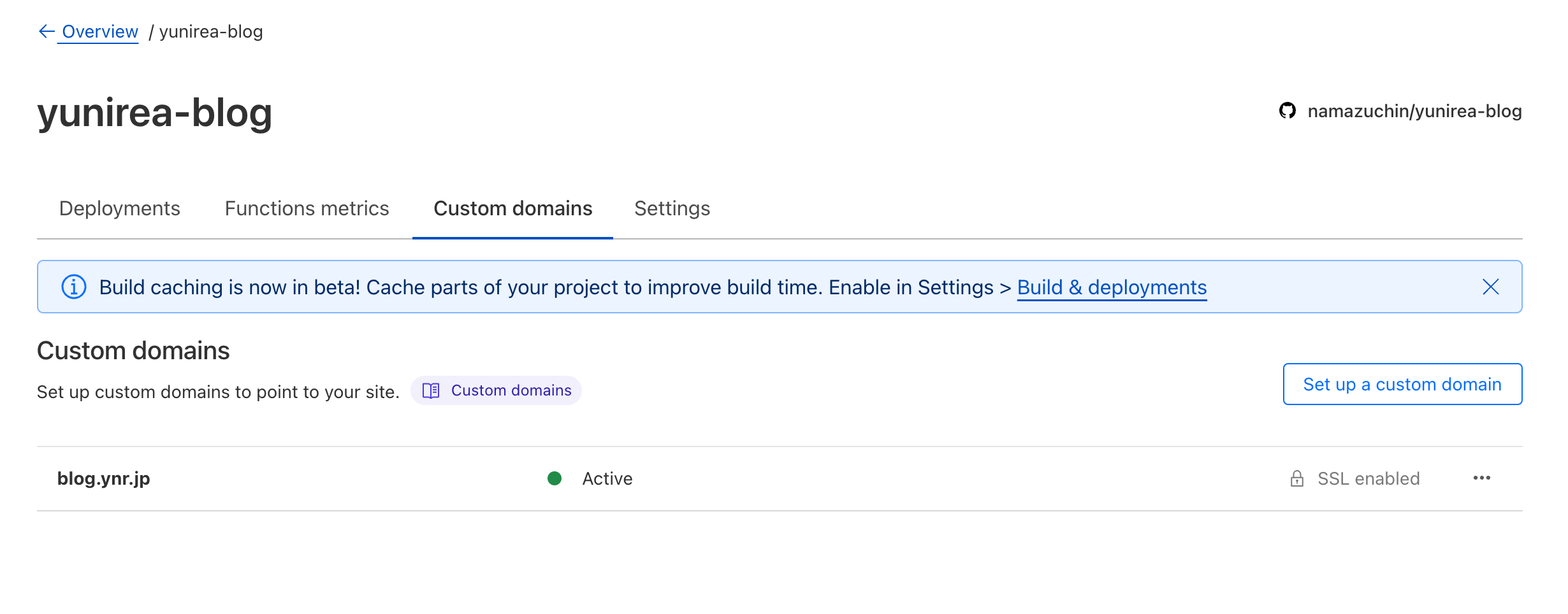Select the Custom domains tab

coord(512,208)
